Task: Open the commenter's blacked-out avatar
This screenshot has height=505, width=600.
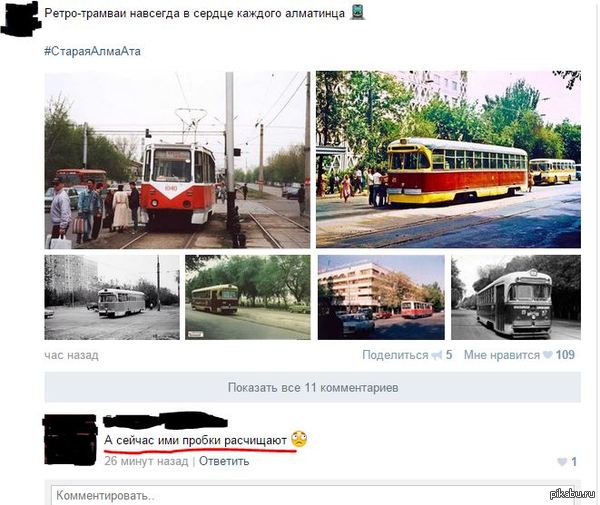Action: [70, 440]
